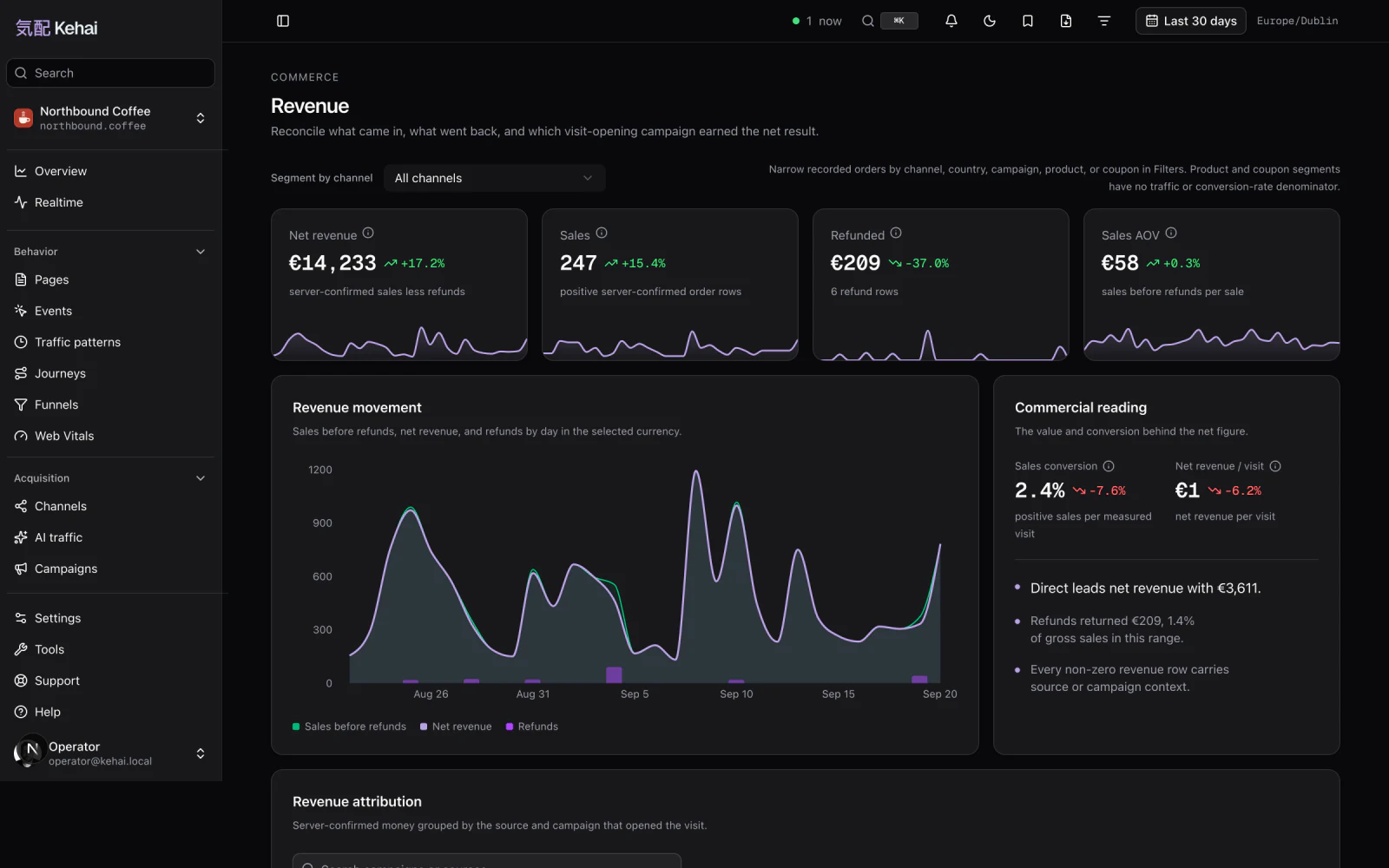
Task: Toggle Refunds legend series
Action: click(x=532, y=727)
